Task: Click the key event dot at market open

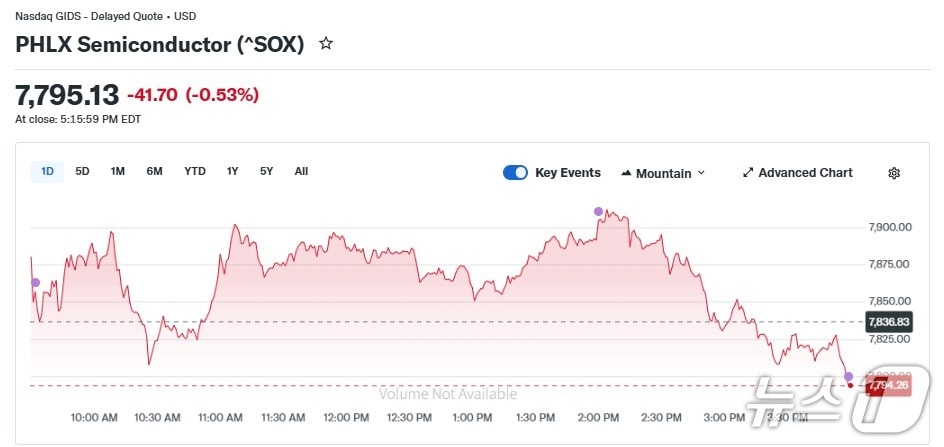Action: click(35, 283)
